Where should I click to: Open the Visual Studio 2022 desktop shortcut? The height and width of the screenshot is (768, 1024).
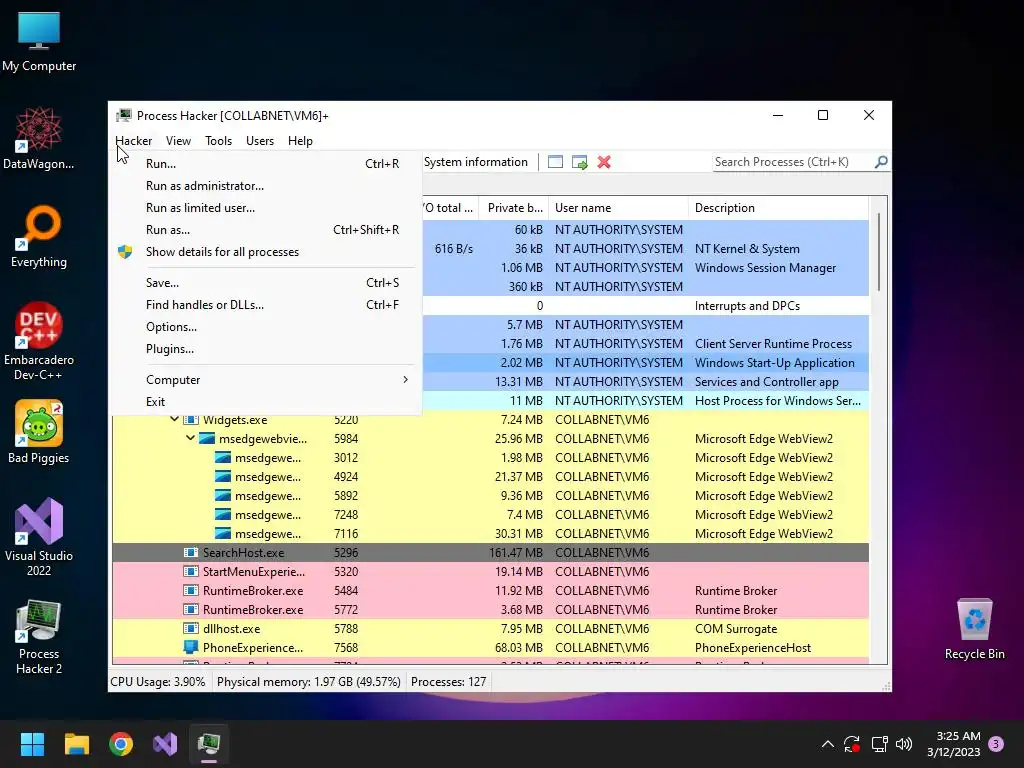(x=39, y=537)
